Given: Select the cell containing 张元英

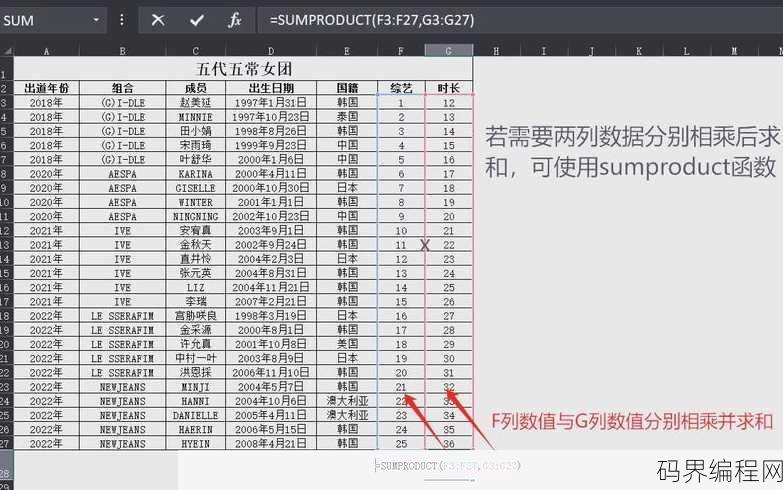Looking at the screenshot, I should pyautogui.click(x=195, y=273).
